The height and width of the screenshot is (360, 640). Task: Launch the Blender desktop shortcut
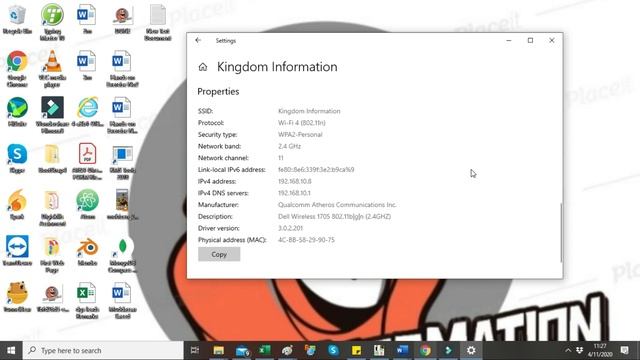[87, 251]
